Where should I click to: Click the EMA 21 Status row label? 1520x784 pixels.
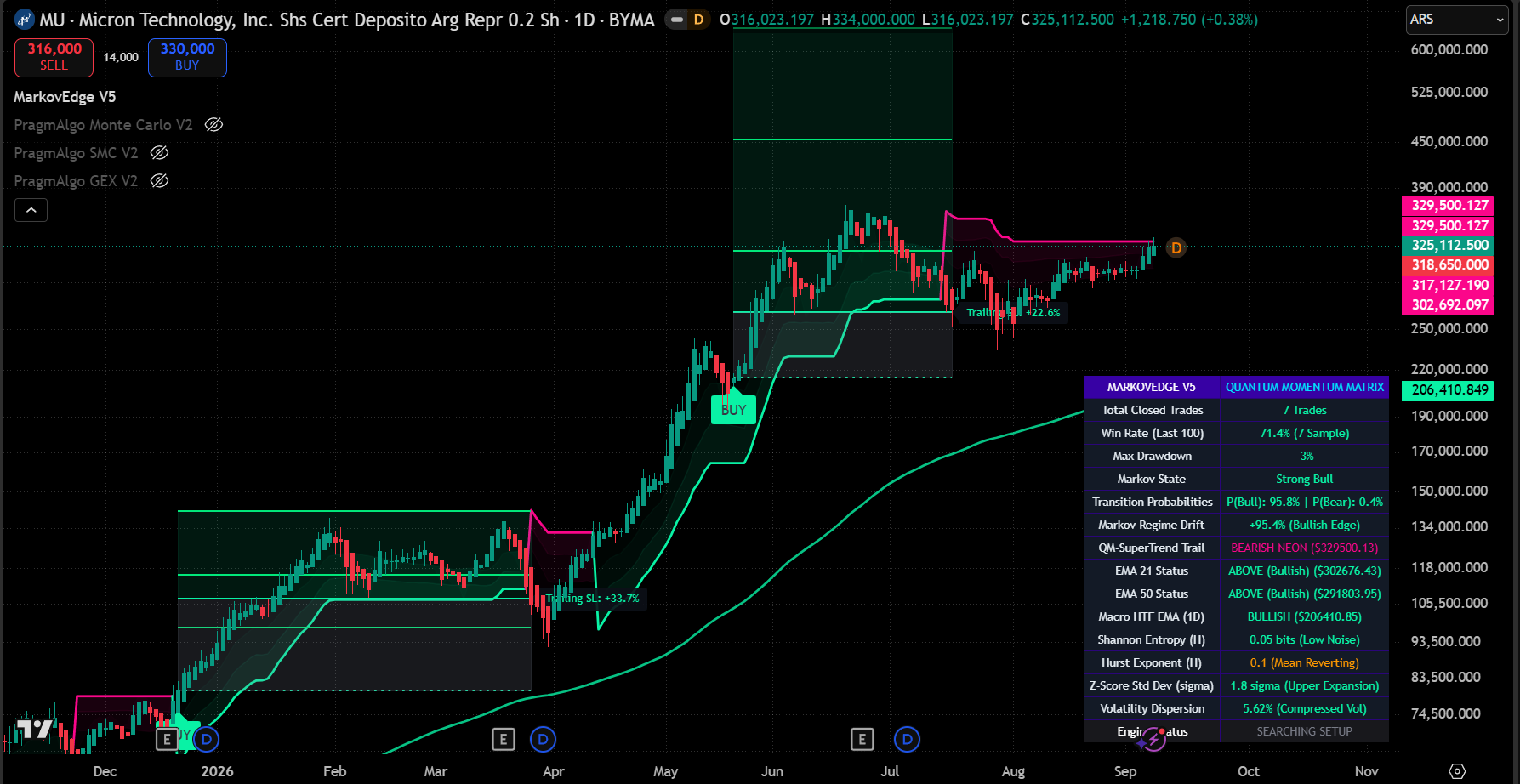1152,571
